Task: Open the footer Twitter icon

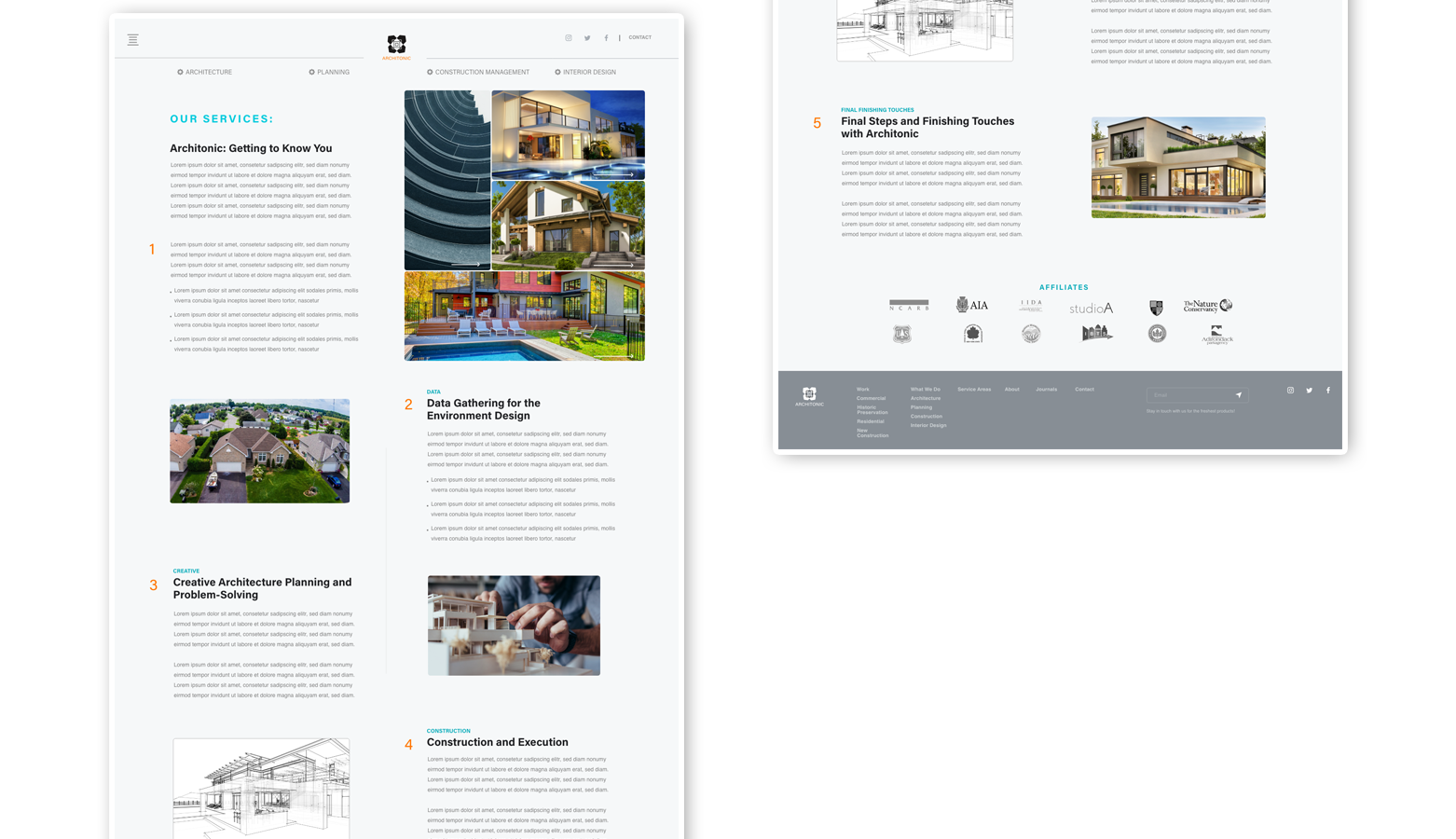Action: pos(1309,391)
